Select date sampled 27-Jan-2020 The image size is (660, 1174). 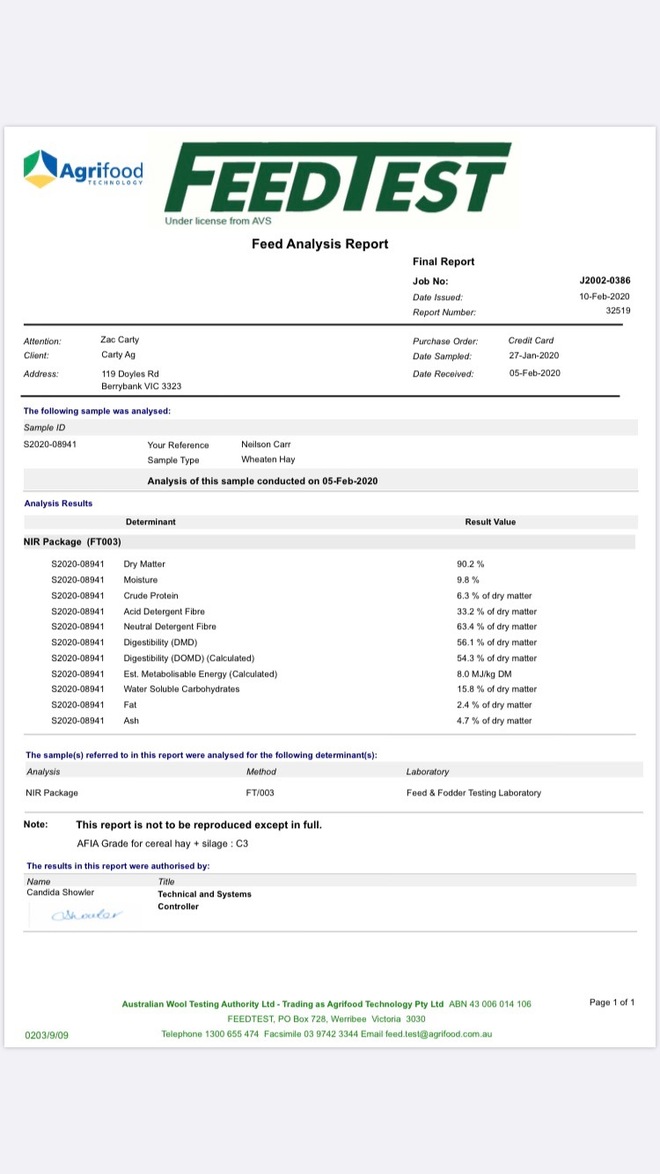point(533,356)
